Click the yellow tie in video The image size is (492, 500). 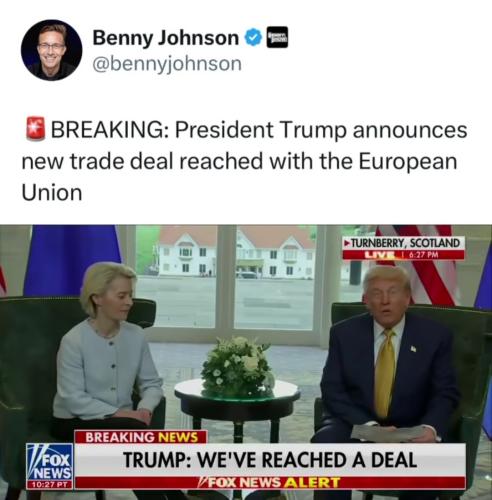coord(385,373)
